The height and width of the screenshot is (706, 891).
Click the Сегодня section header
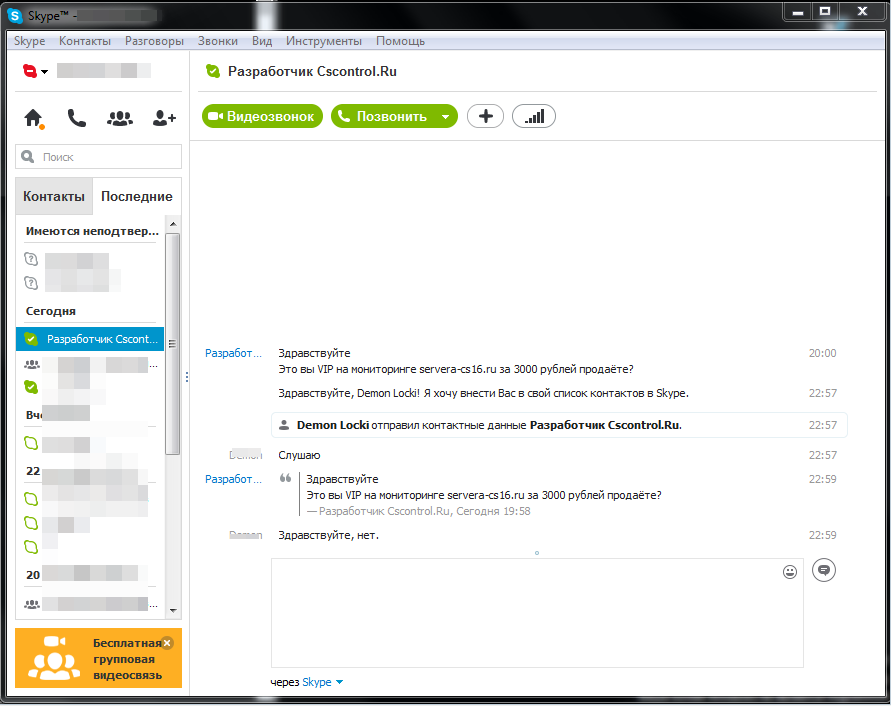point(51,311)
